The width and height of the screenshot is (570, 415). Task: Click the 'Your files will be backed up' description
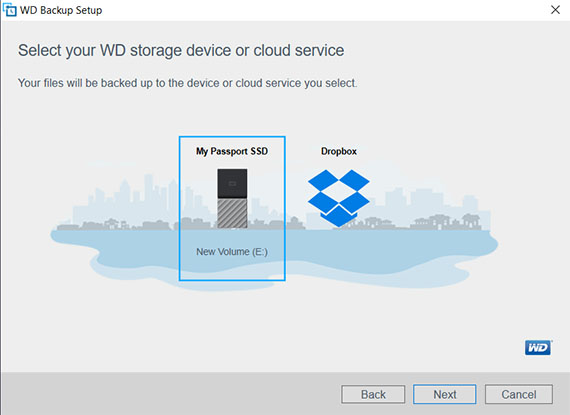[188, 83]
